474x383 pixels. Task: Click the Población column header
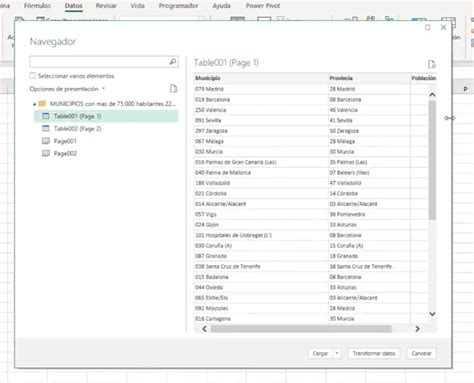click(x=423, y=78)
